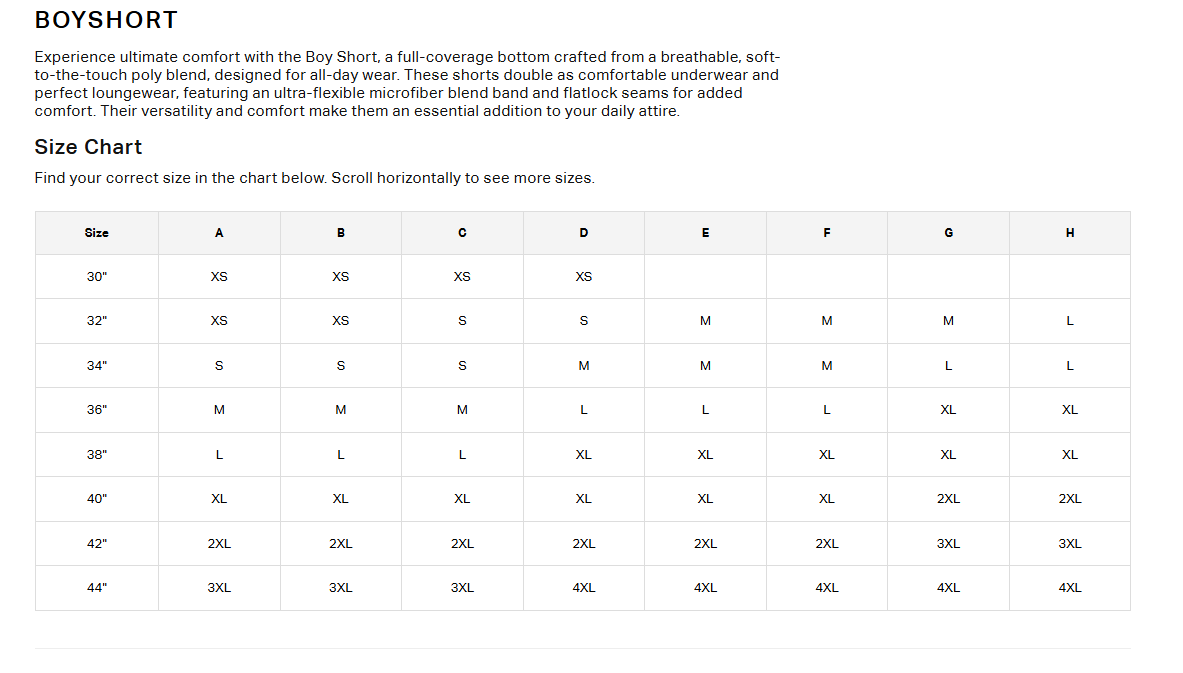1183x673 pixels.
Task: Click the 36" size row label
Action: tap(97, 410)
